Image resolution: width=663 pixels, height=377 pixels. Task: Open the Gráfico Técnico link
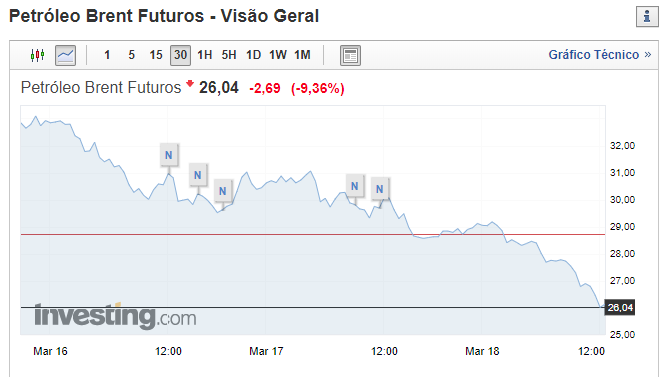click(600, 55)
